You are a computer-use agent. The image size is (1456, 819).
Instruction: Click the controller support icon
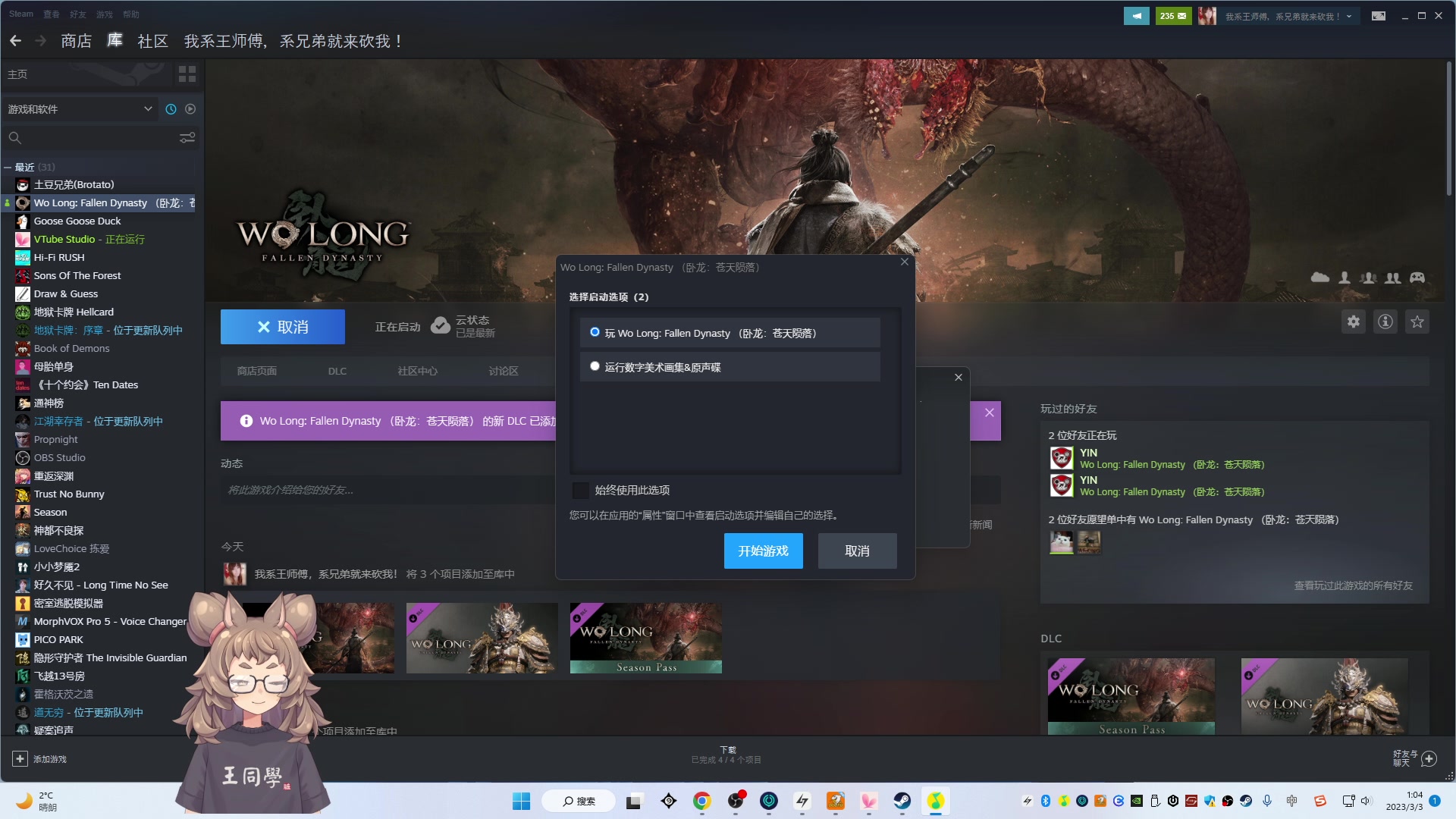[x=1417, y=278]
